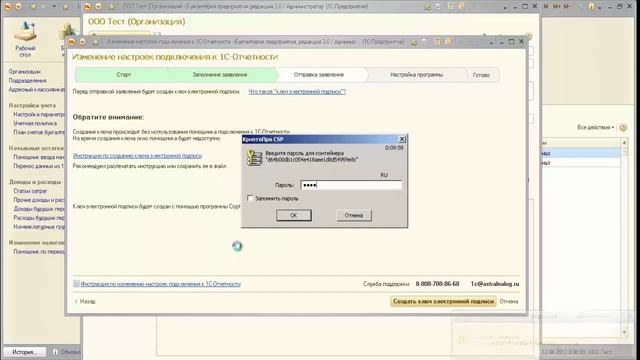Image resolution: width=640 pixels, height=360 pixels.
Task: Click the scrollbar down arrow in the right list
Action: pos(624,332)
